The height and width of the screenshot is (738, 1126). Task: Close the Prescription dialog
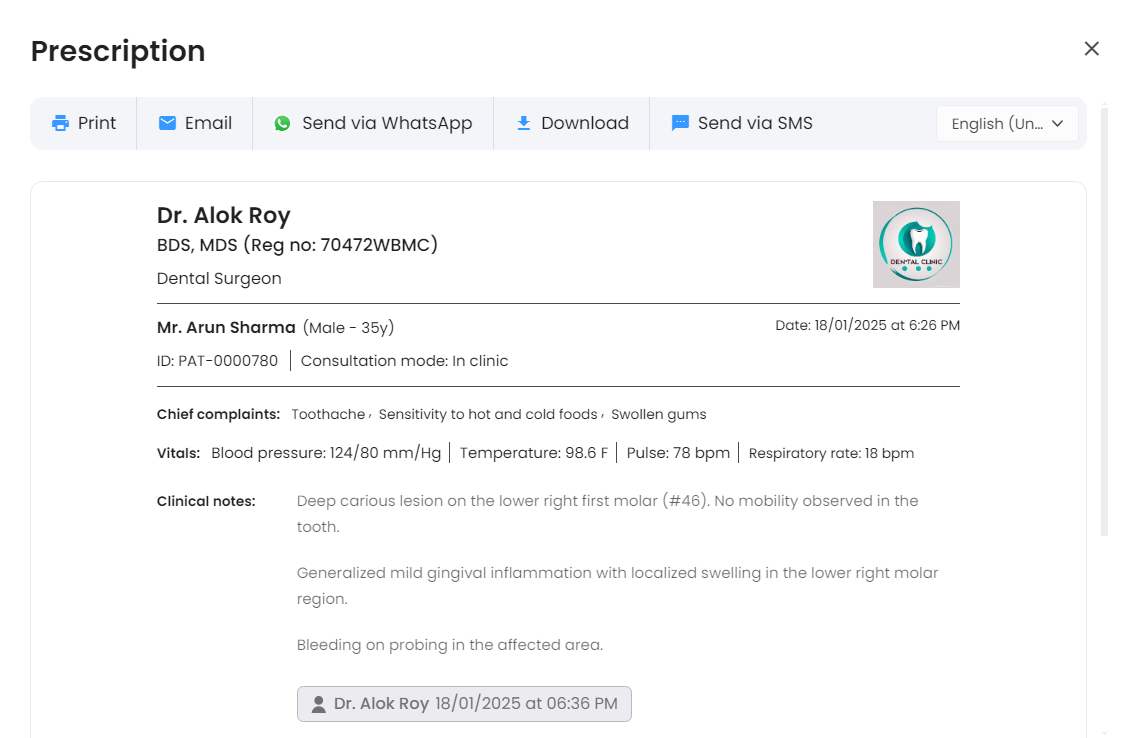(1091, 49)
